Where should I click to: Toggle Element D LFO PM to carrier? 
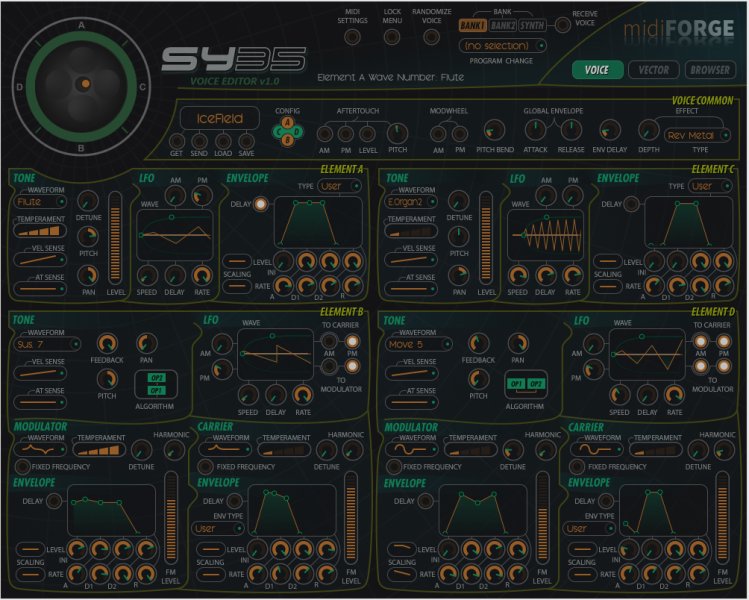[x=723, y=342]
